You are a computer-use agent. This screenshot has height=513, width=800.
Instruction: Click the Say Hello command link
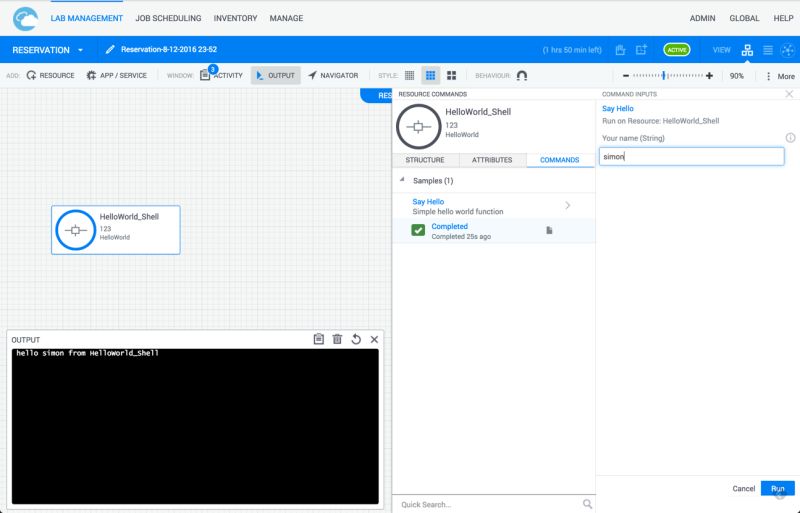tap(428, 202)
